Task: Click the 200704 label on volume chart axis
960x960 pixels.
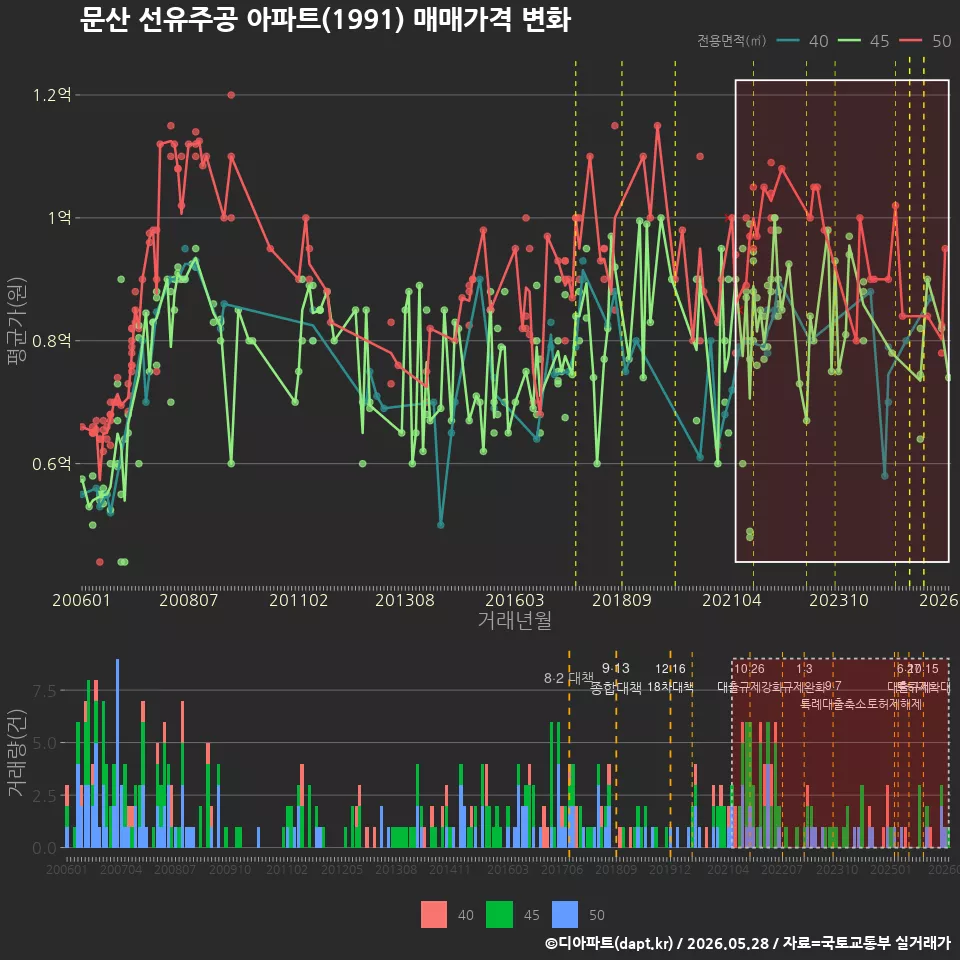Action: 121,869
